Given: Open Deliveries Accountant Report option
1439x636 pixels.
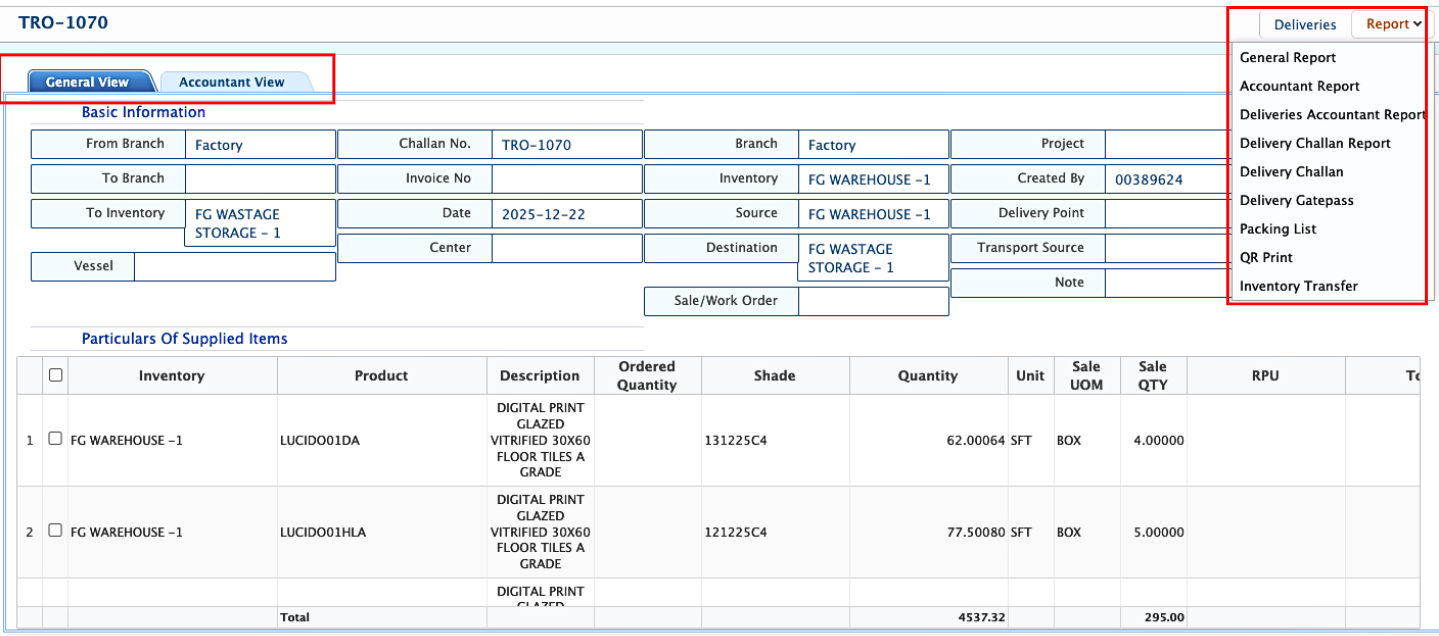Looking at the screenshot, I should tap(1330, 115).
